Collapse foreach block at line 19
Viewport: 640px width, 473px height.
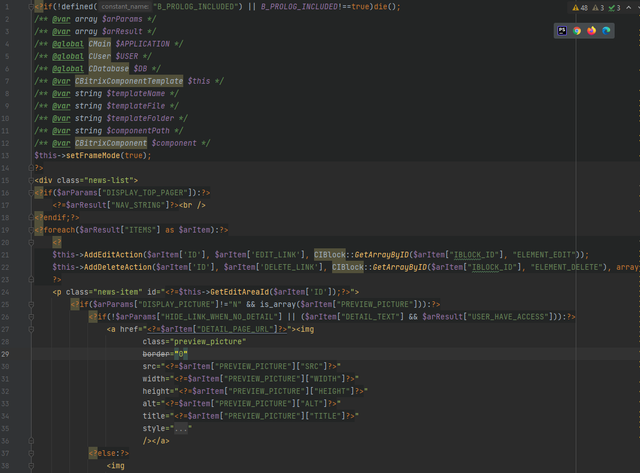[31, 230]
